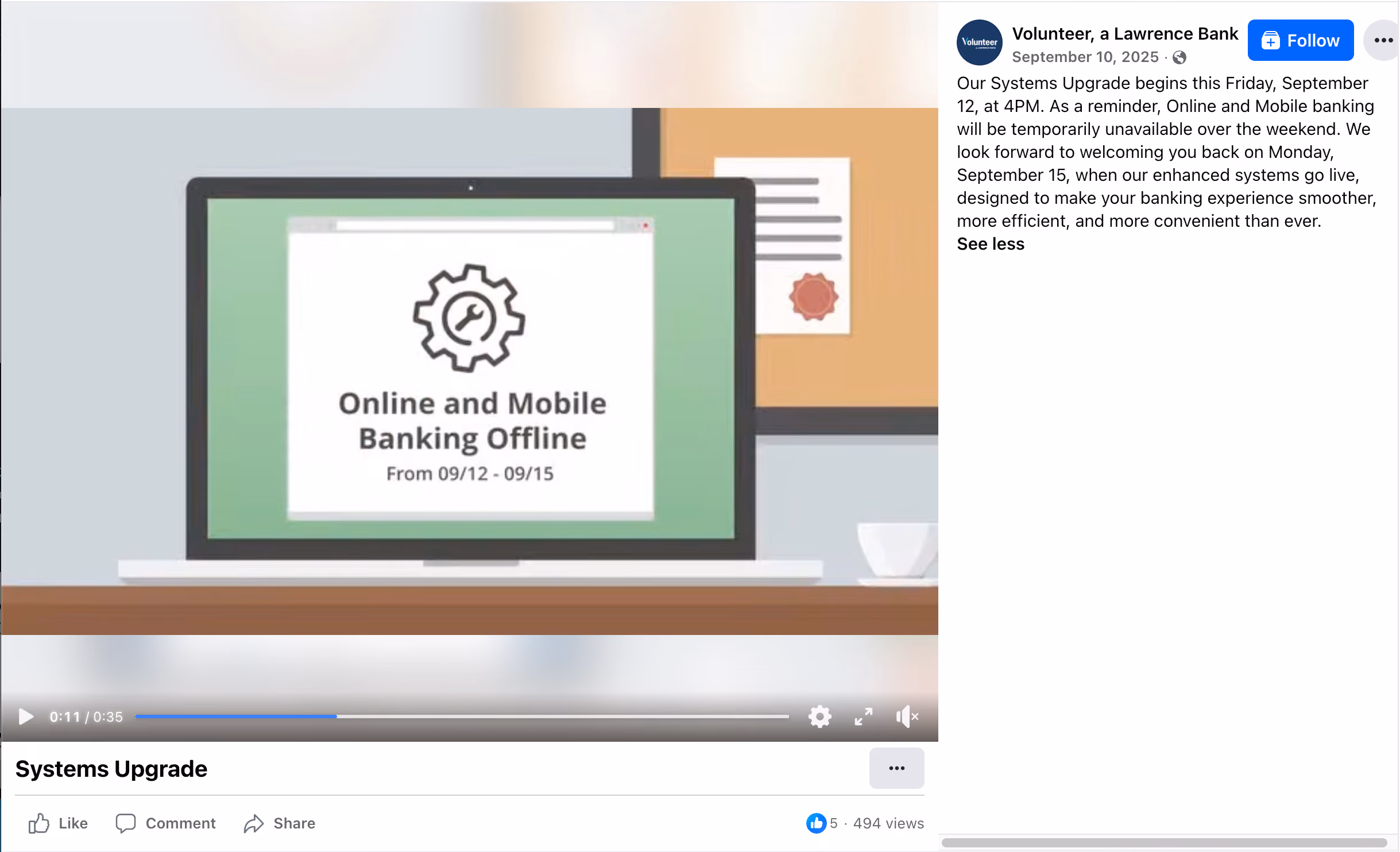Open post options menu beside Follow
Image resolution: width=1400 pixels, height=852 pixels.
[1383, 40]
